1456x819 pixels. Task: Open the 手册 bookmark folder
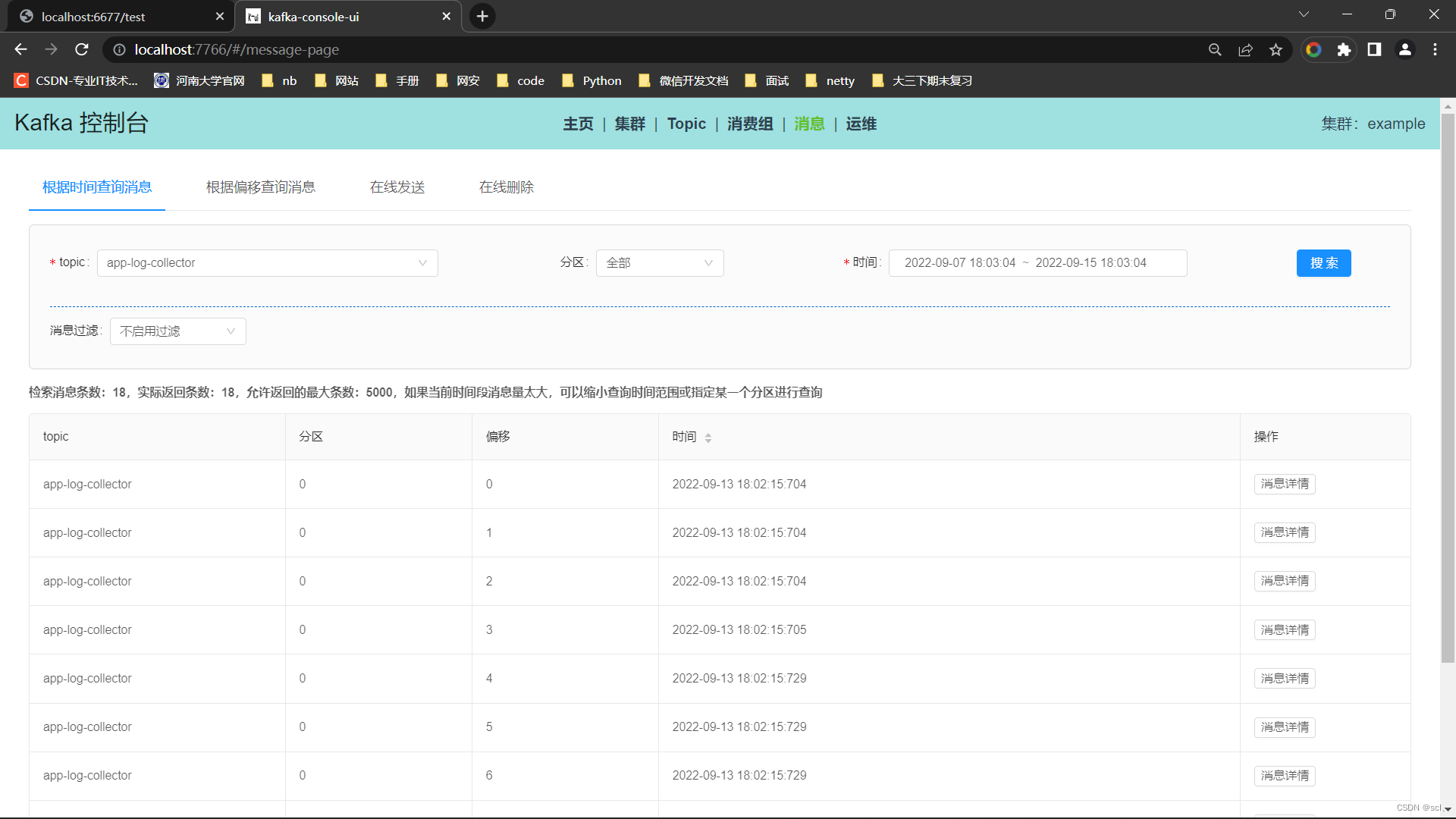coord(397,80)
